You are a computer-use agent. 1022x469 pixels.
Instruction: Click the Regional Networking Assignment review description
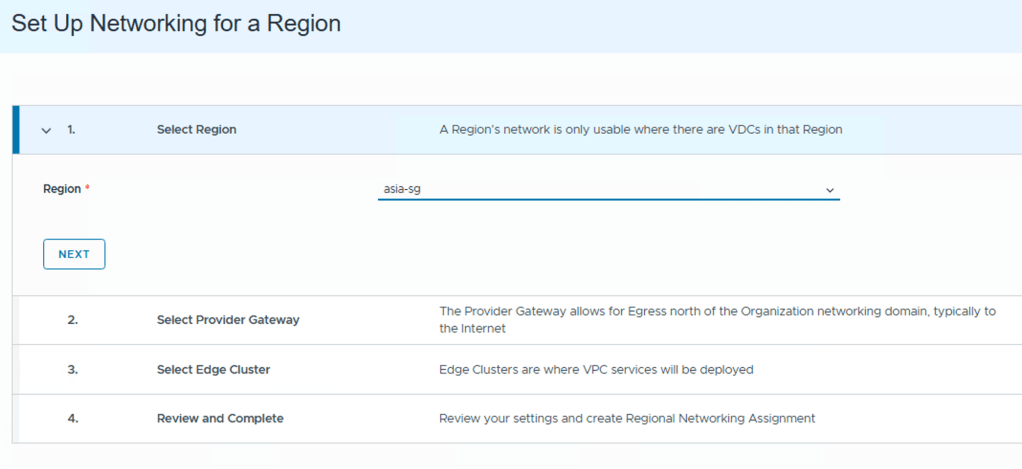coord(627,418)
